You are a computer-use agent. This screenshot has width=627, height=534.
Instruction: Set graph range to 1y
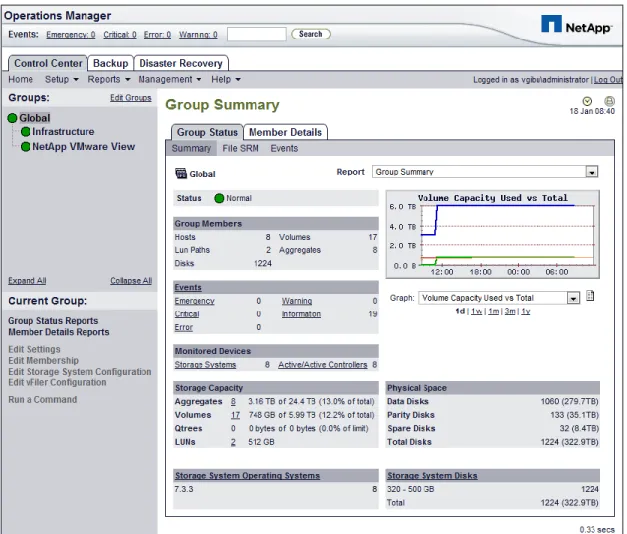click(525, 311)
